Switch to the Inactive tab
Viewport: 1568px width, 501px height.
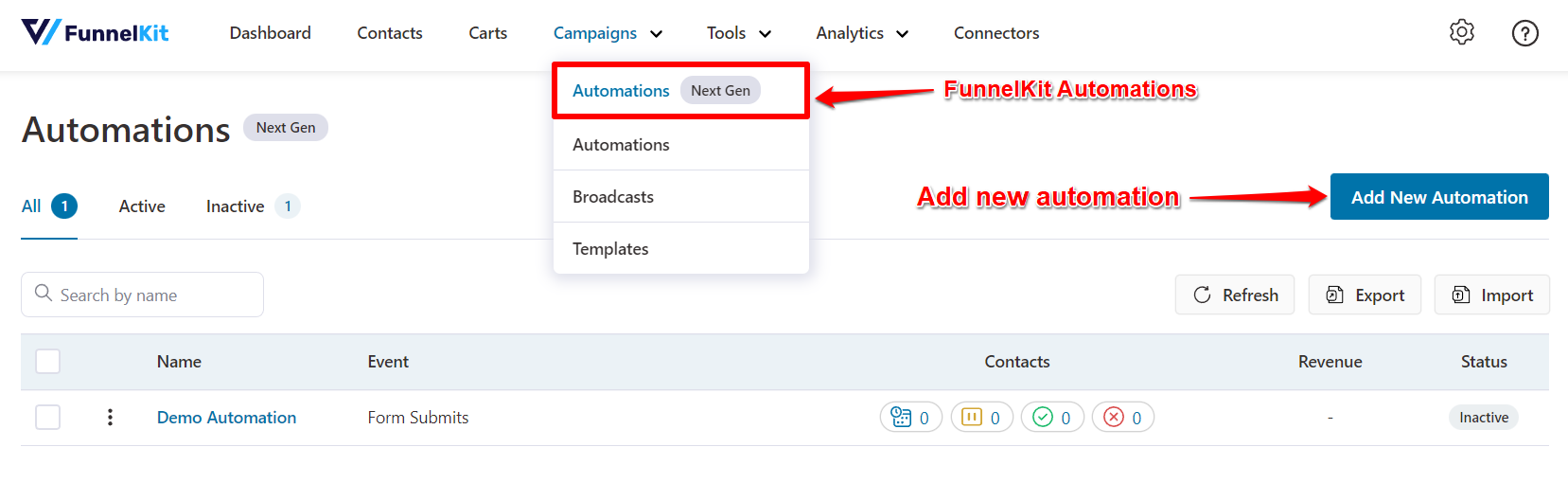click(x=253, y=206)
